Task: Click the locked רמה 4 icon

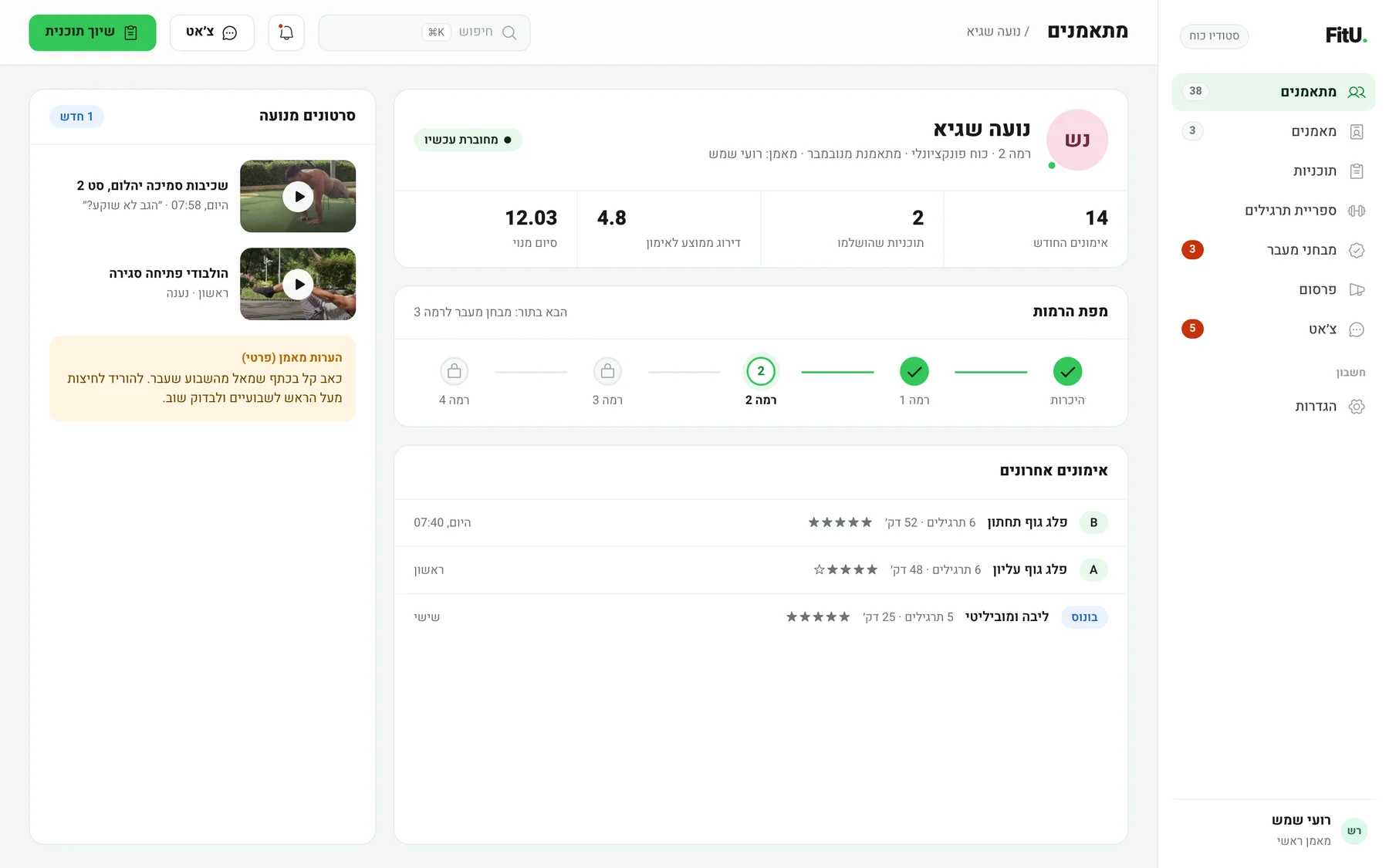Action: click(455, 372)
